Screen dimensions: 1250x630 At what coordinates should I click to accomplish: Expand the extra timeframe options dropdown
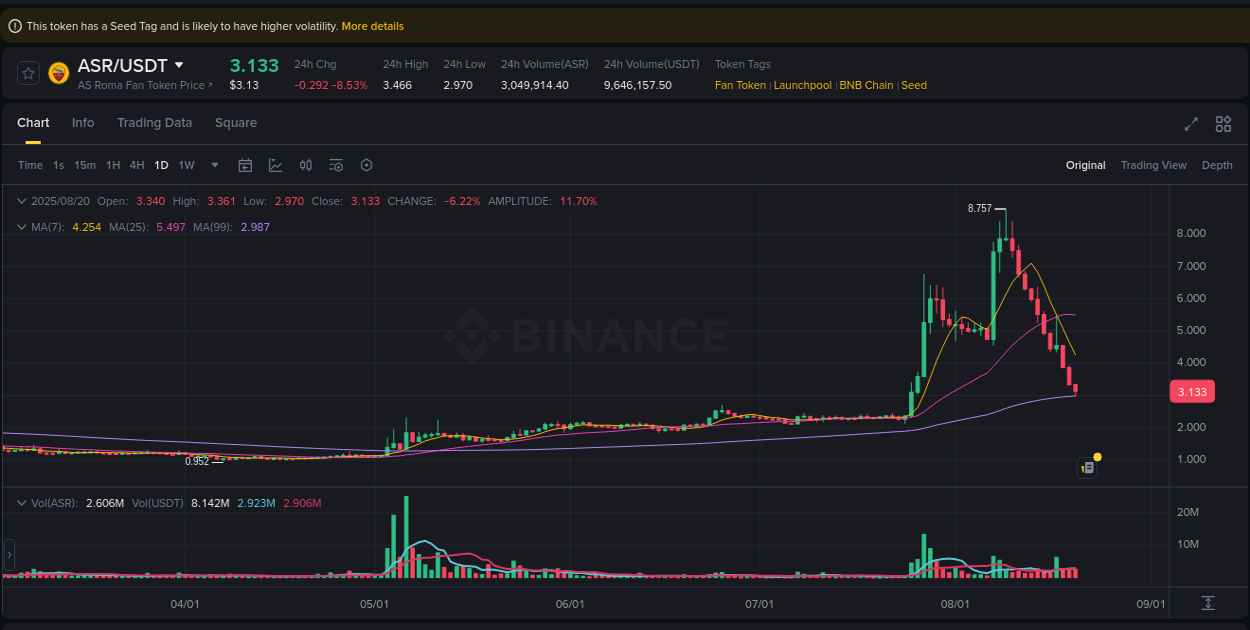point(213,165)
